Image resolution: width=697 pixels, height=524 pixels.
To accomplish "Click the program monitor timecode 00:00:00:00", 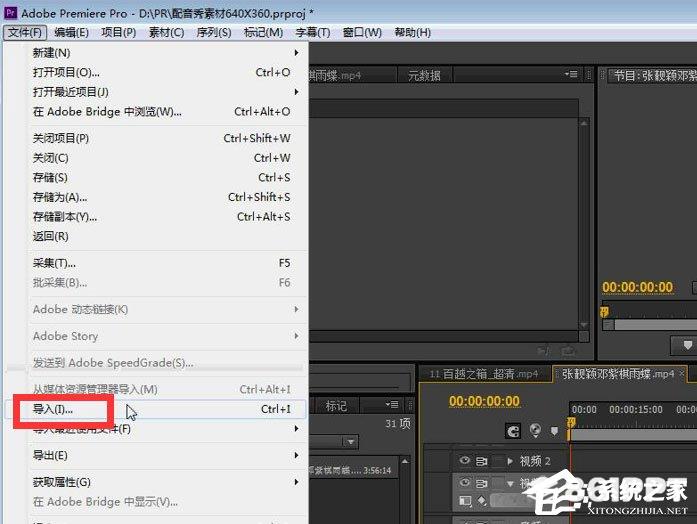I will tap(637, 287).
